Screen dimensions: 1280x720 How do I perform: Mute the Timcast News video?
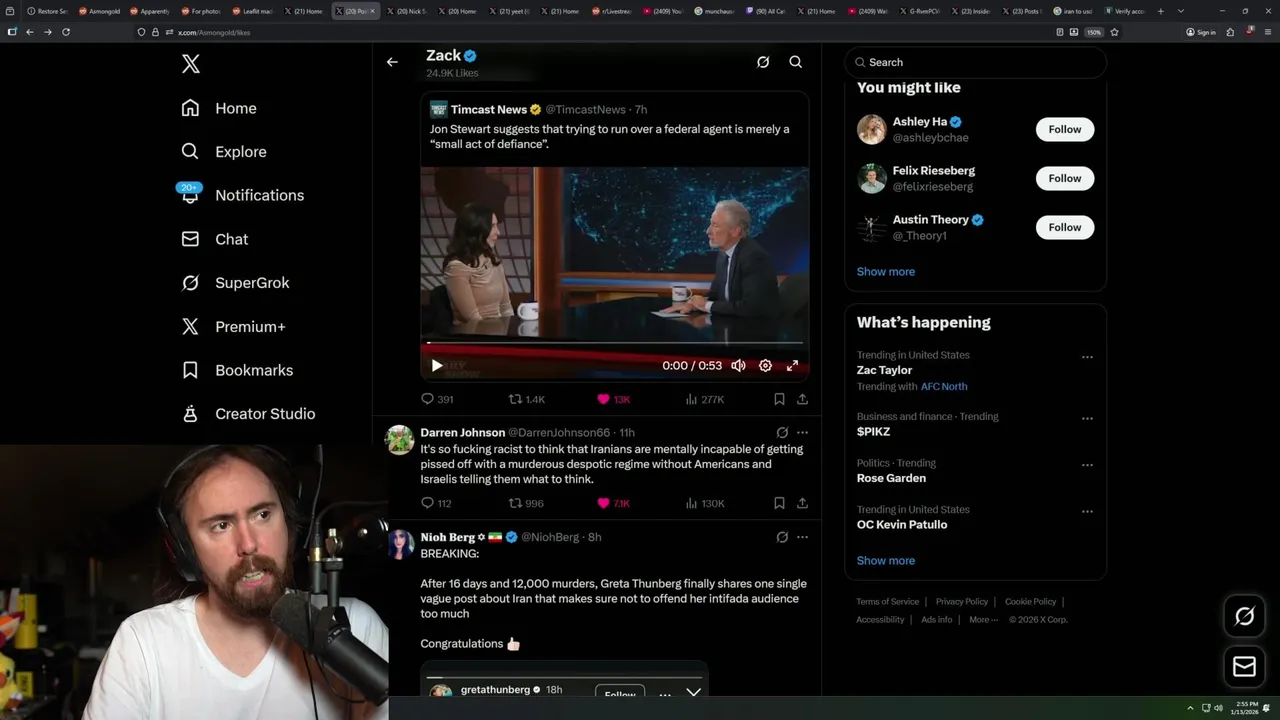738,366
